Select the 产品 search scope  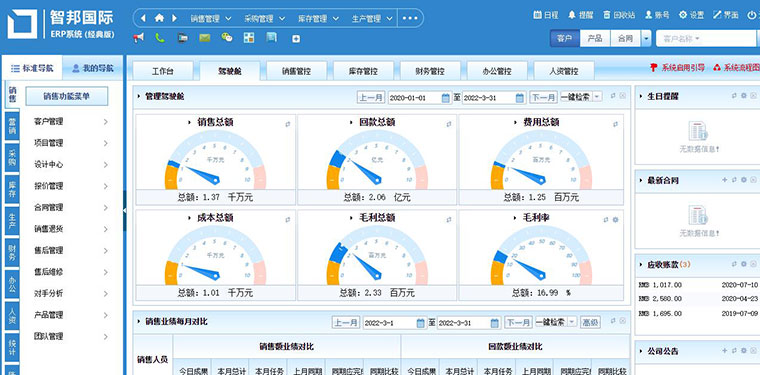click(x=595, y=38)
